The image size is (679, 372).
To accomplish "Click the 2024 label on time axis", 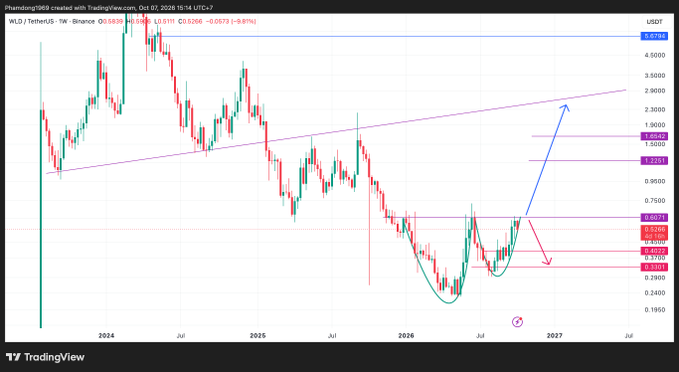I will coord(106,336).
